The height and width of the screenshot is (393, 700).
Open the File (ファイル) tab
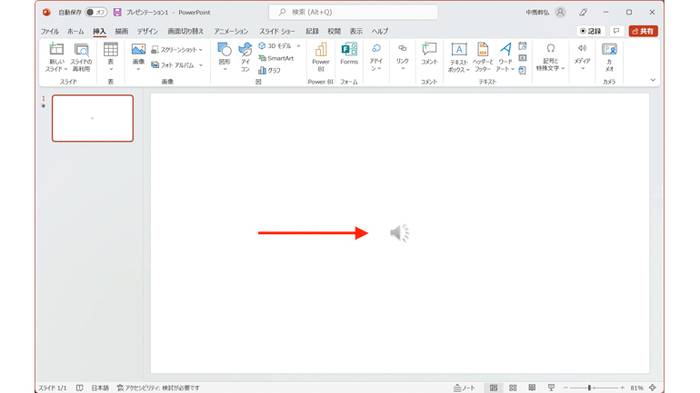point(50,31)
